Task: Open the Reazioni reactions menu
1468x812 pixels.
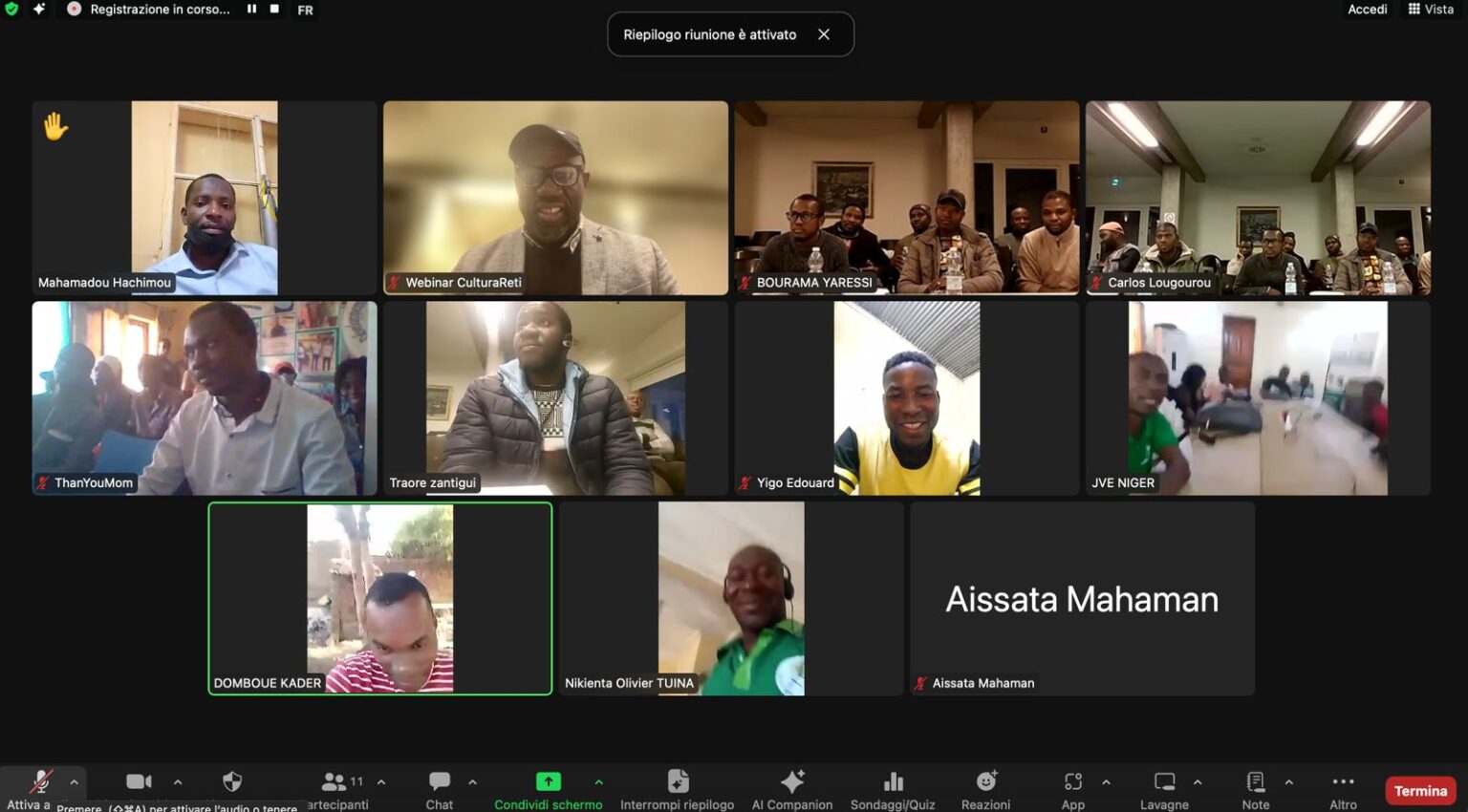Action: pos(985,782)
